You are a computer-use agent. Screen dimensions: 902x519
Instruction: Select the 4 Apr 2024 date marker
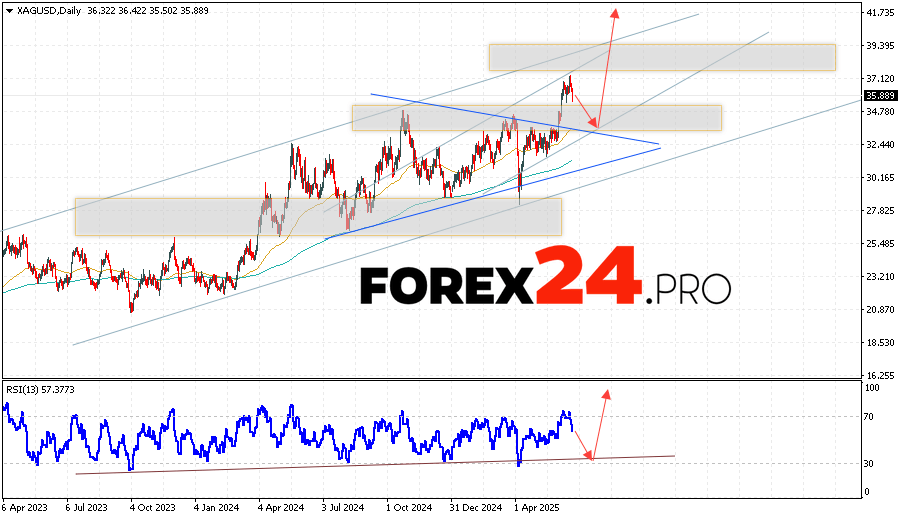279,507
